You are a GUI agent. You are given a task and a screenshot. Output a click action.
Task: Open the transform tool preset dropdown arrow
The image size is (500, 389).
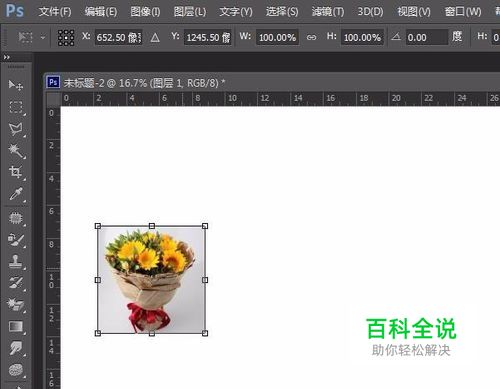click(43, 37)
